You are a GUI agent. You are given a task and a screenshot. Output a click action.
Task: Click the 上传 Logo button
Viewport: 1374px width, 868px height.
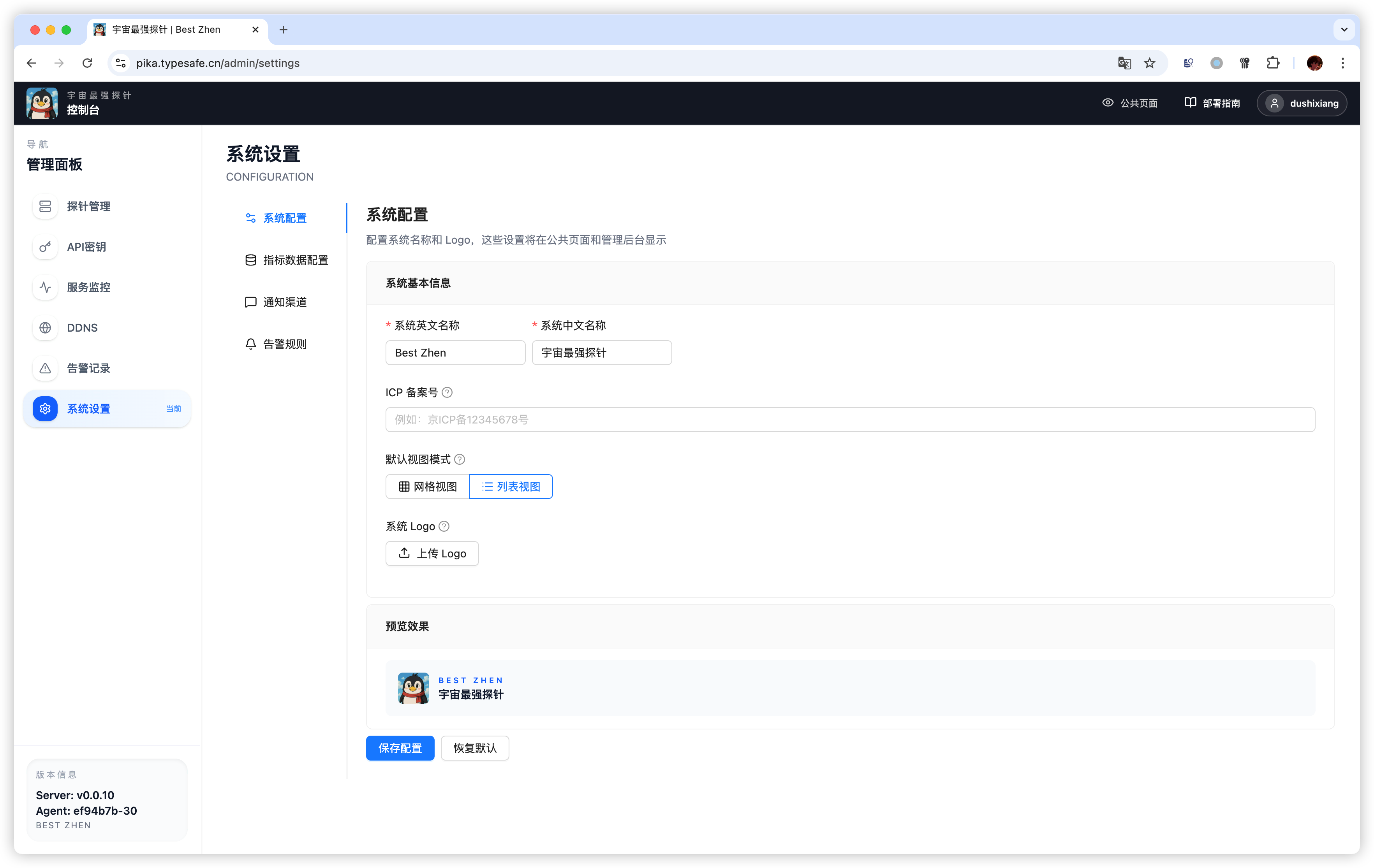(x=432, y=553)
